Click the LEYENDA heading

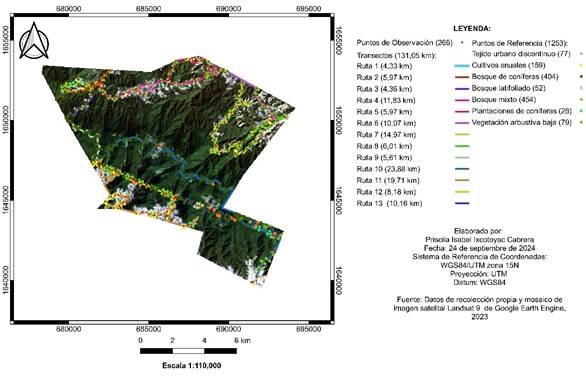click(x=472, y=28)
